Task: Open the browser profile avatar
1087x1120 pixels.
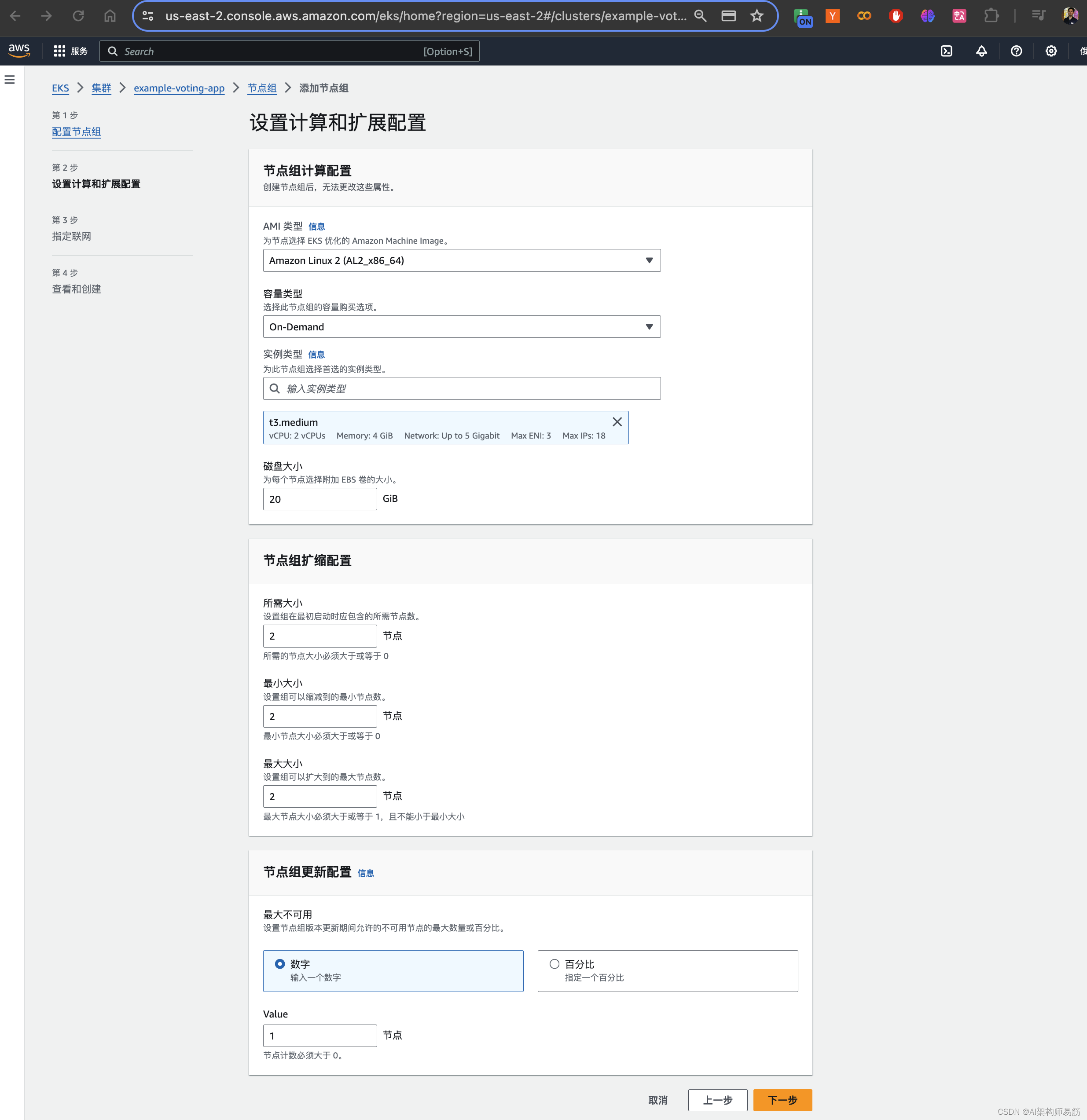Action: click(x=1070, y=16)
